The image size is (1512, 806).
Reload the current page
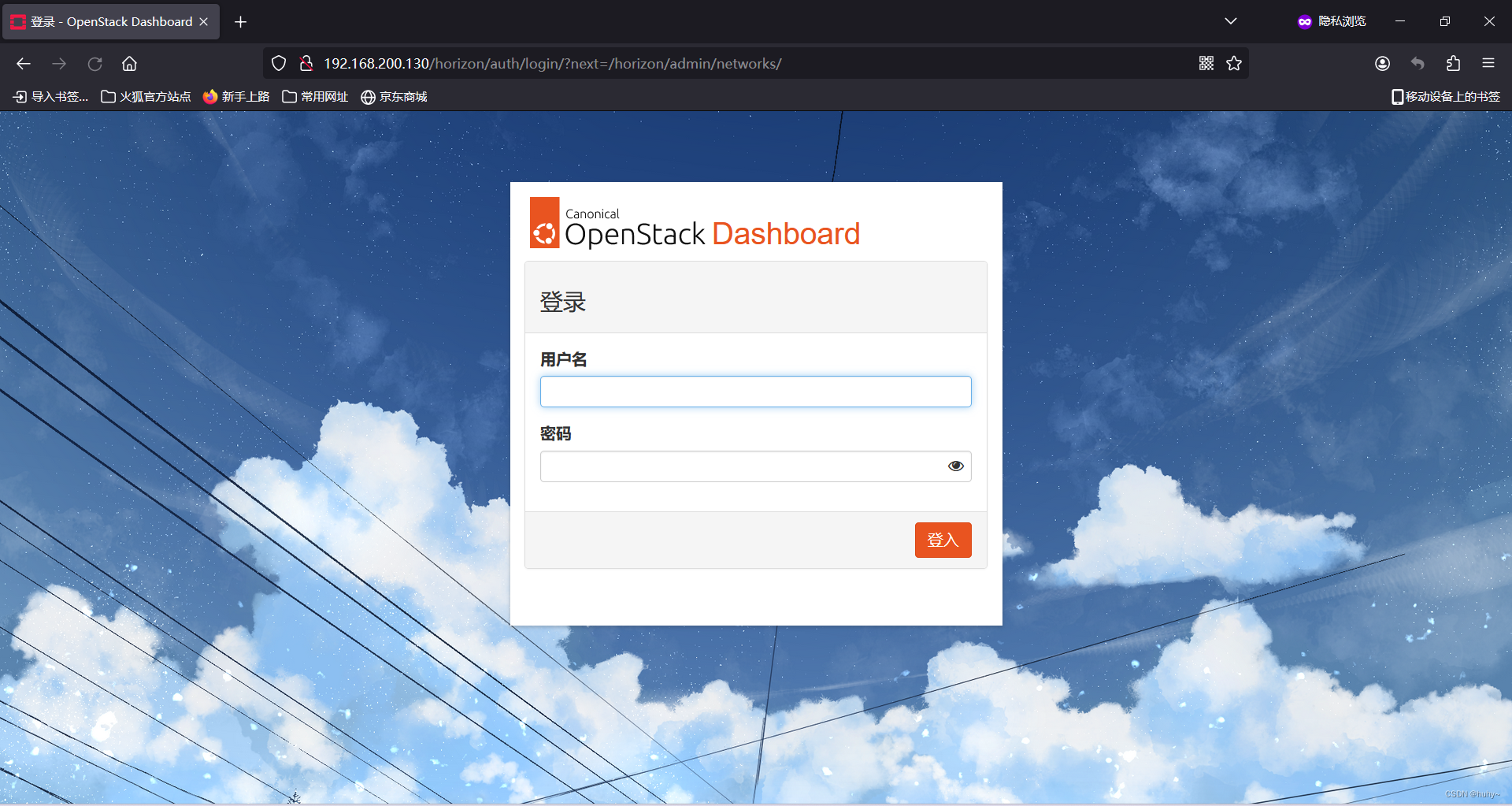94,64
